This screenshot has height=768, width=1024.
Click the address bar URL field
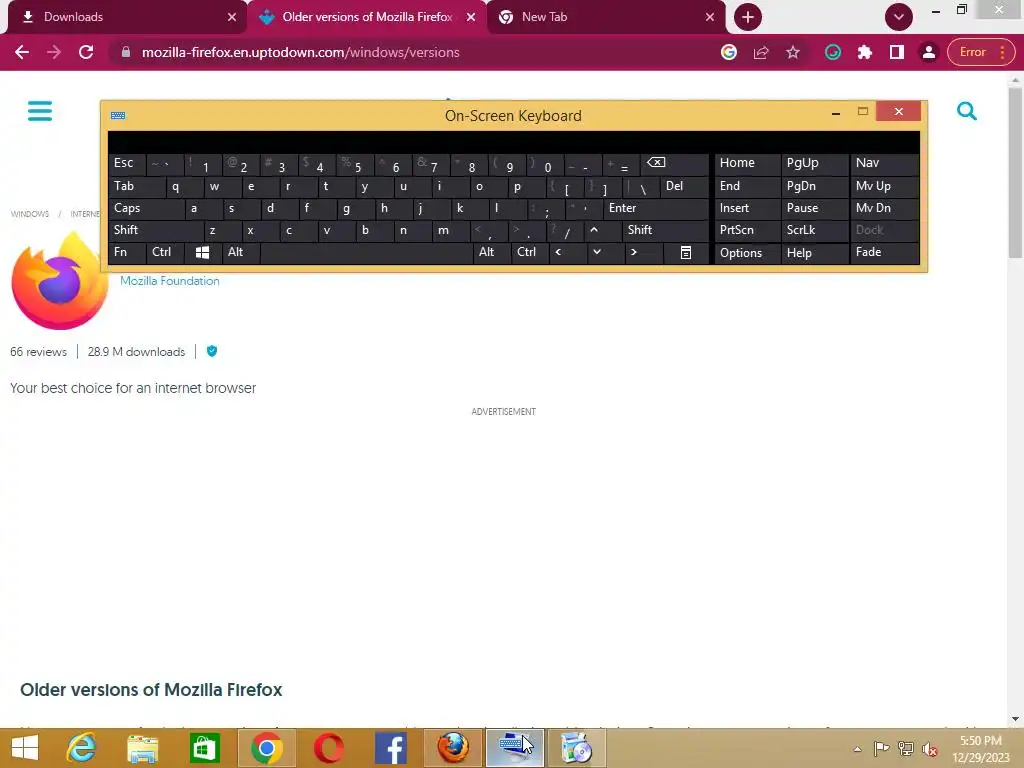(x=418, y=52)
